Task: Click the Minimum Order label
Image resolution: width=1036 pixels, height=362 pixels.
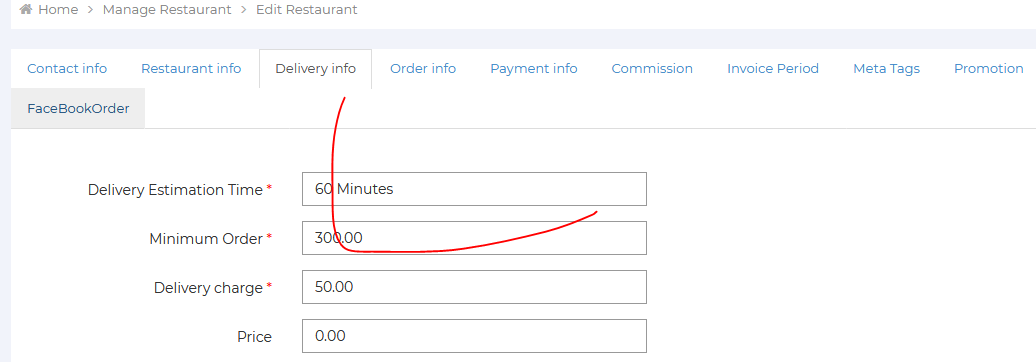Action: click(206, 239)
